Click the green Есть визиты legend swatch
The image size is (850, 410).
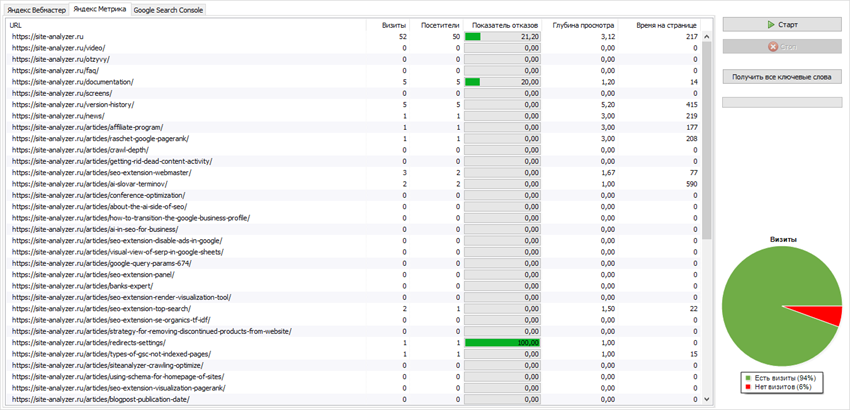click(747, 379)
